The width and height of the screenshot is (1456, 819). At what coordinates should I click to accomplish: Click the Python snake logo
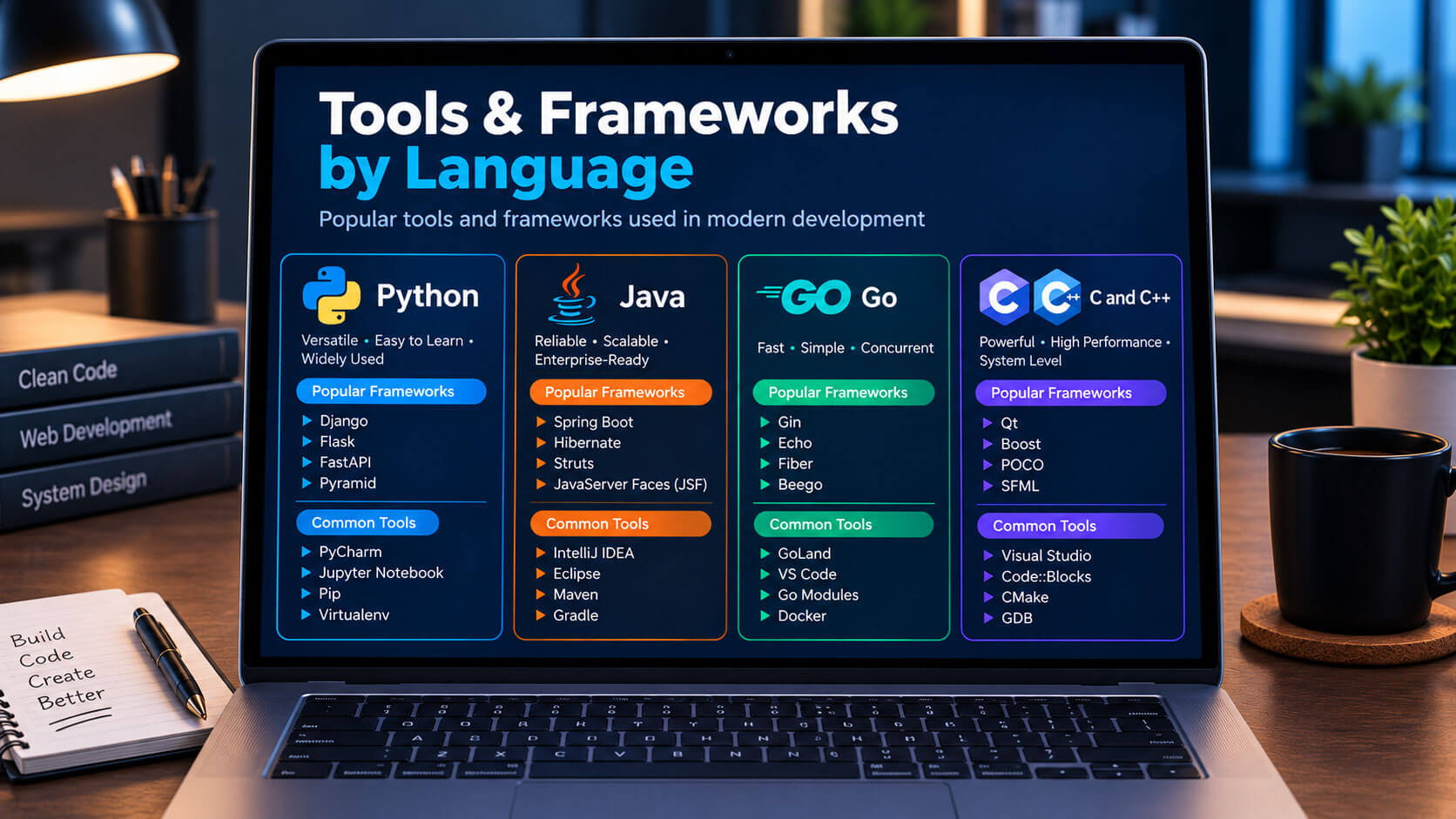[x=331, y=296]
